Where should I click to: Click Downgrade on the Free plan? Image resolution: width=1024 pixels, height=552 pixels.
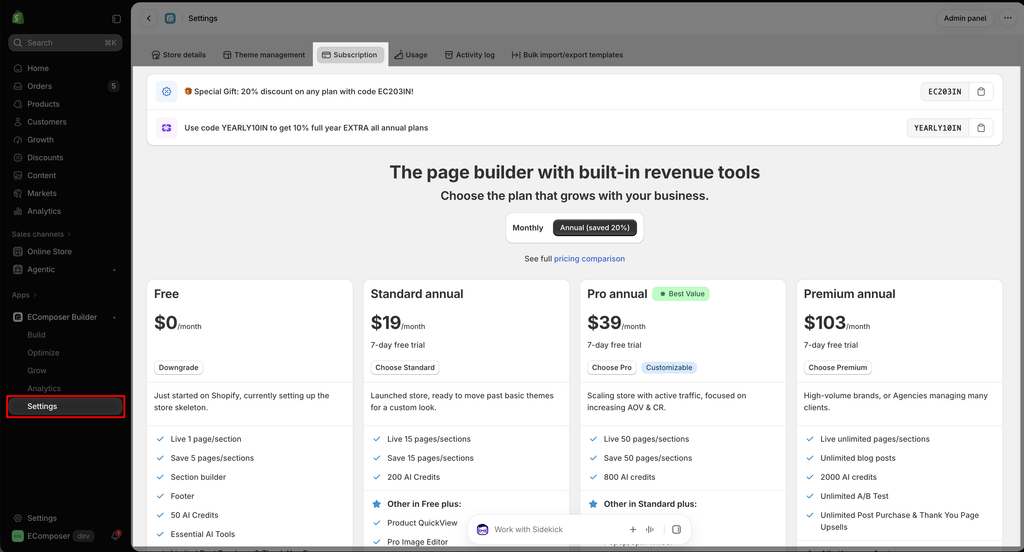click(x=178, y=368)
